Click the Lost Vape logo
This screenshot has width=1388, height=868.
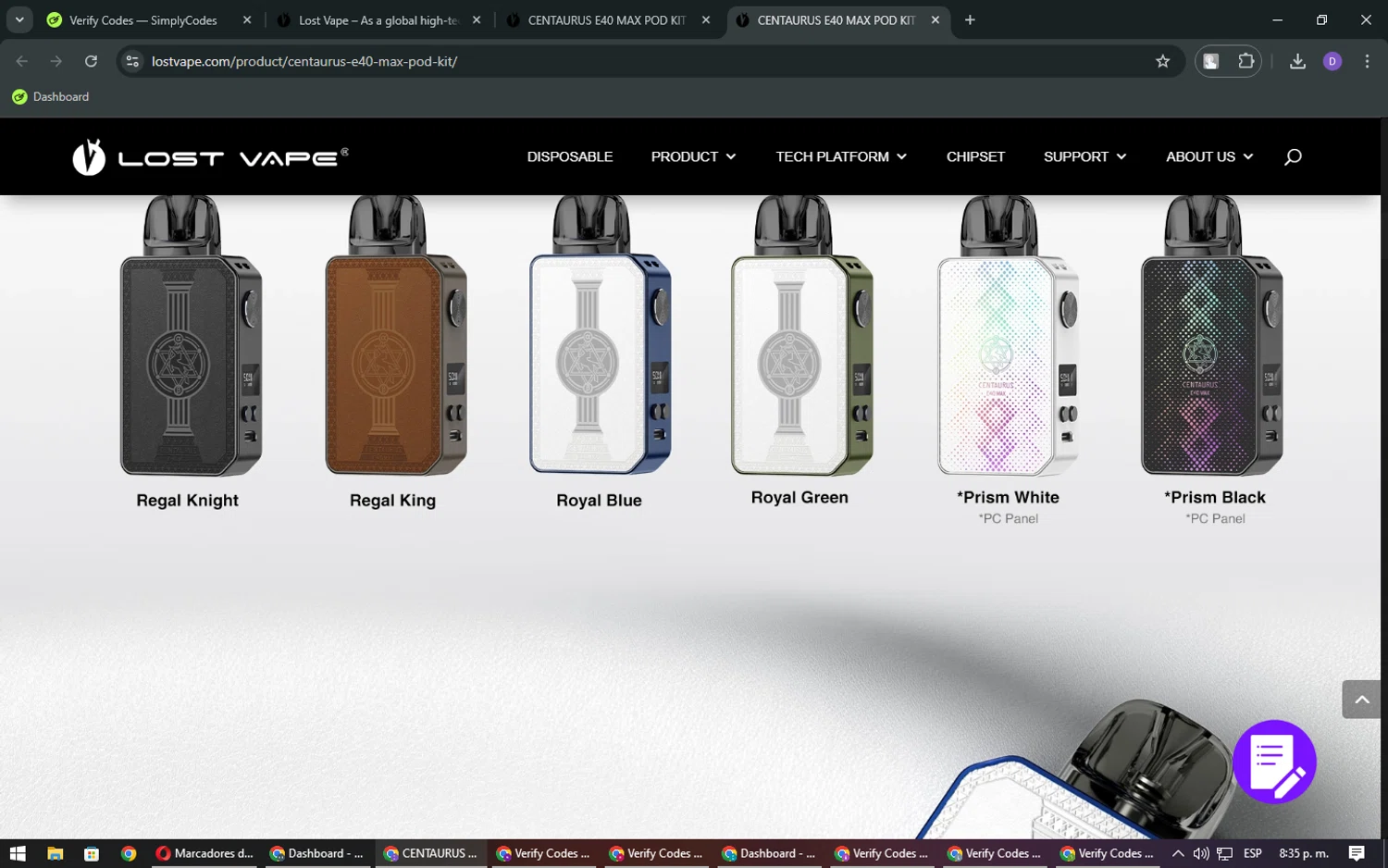pos(210,157)
